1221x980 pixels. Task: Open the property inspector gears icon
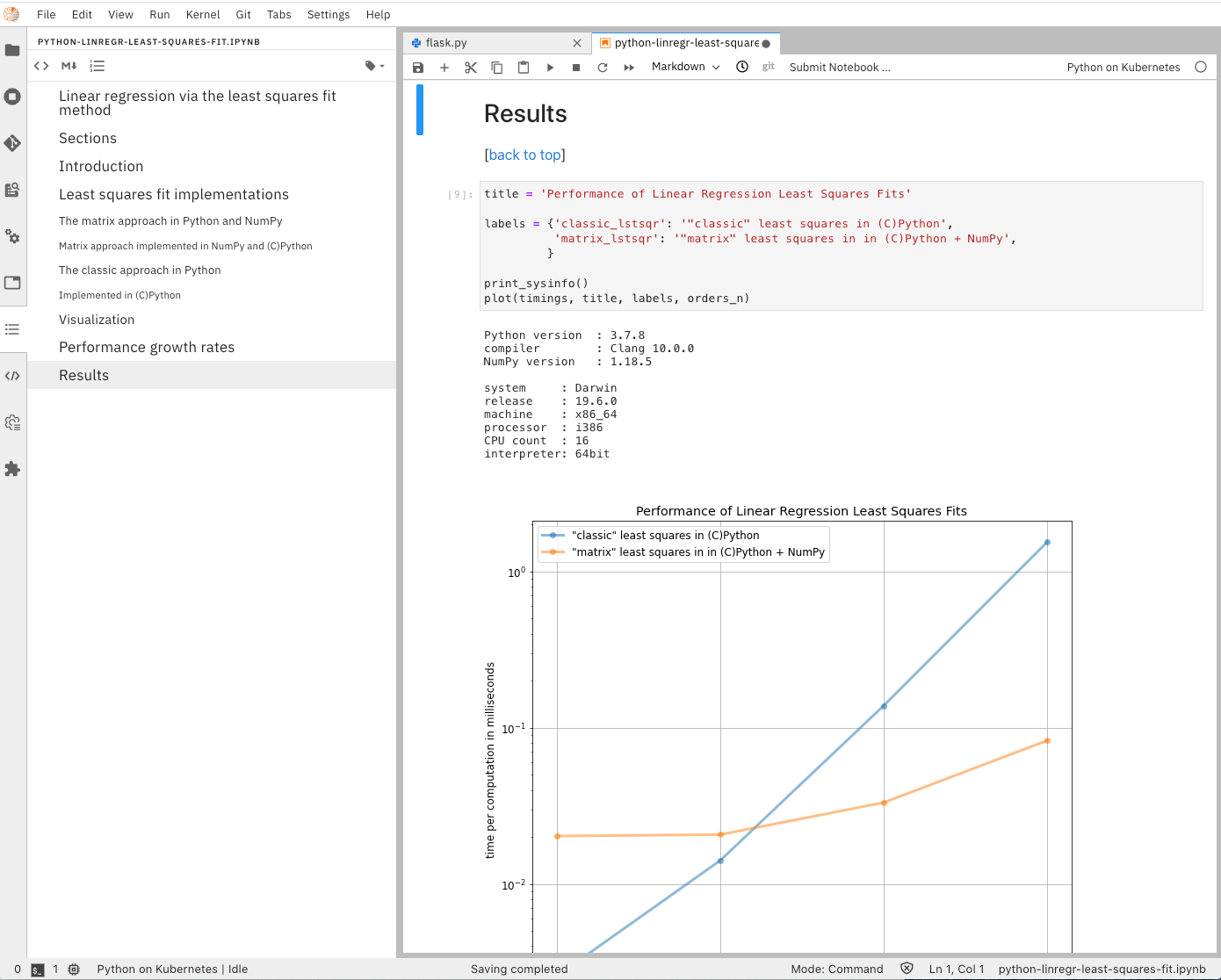tap(12, 236)
